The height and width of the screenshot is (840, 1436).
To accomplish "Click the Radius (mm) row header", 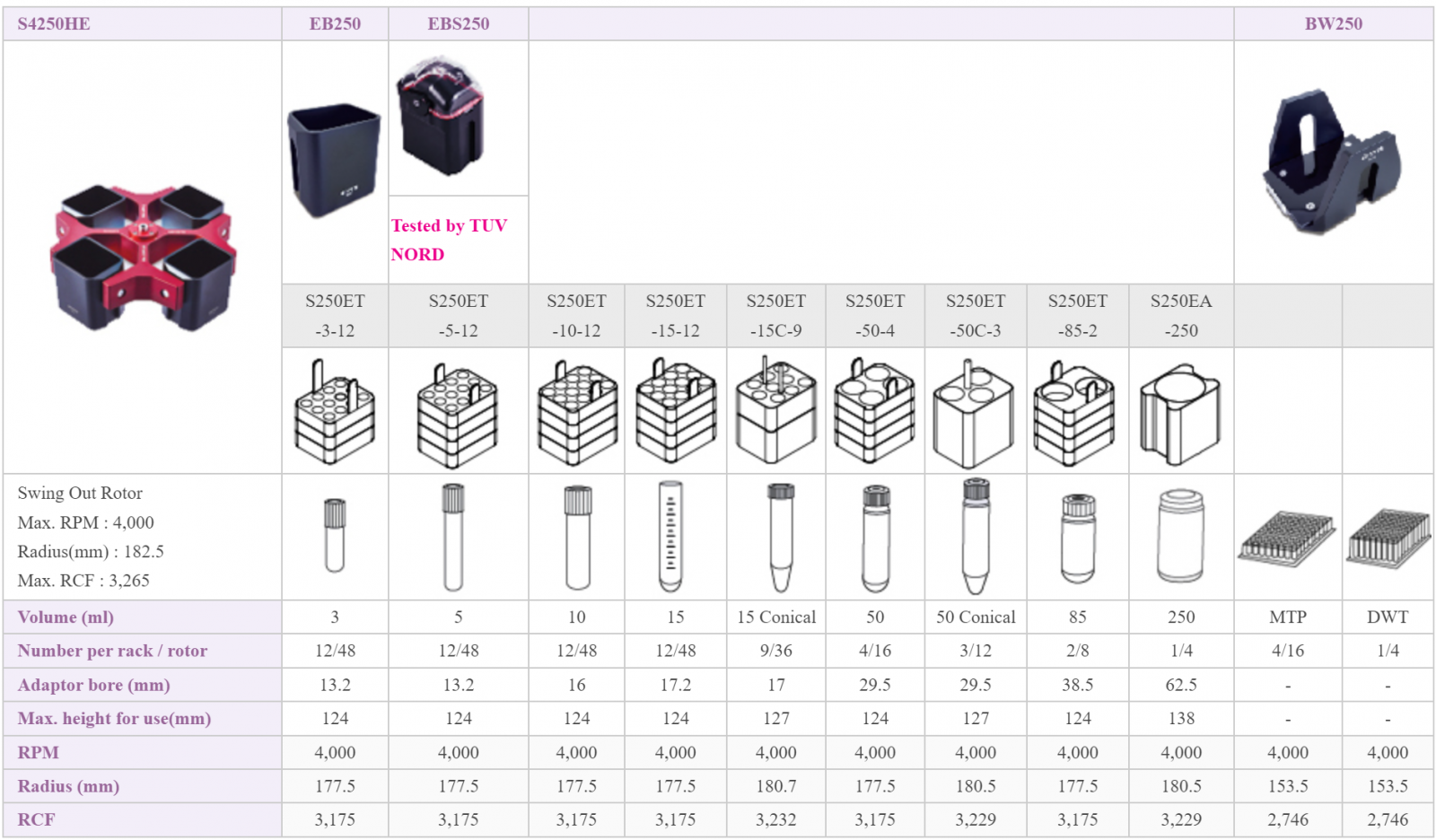I will tap(143, 786).
